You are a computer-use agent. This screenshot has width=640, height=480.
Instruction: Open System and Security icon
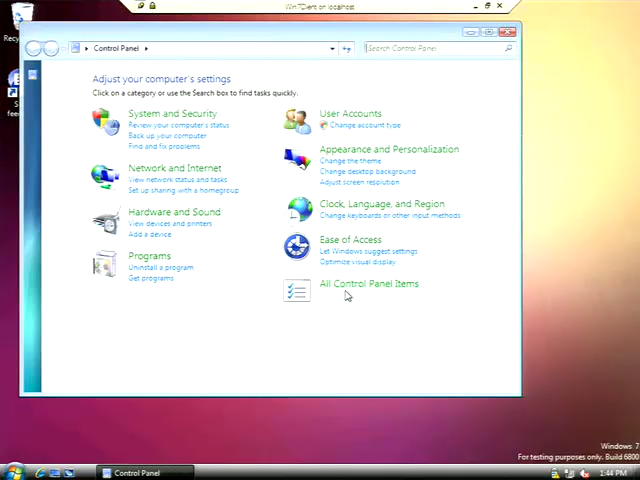click(105, 121)
